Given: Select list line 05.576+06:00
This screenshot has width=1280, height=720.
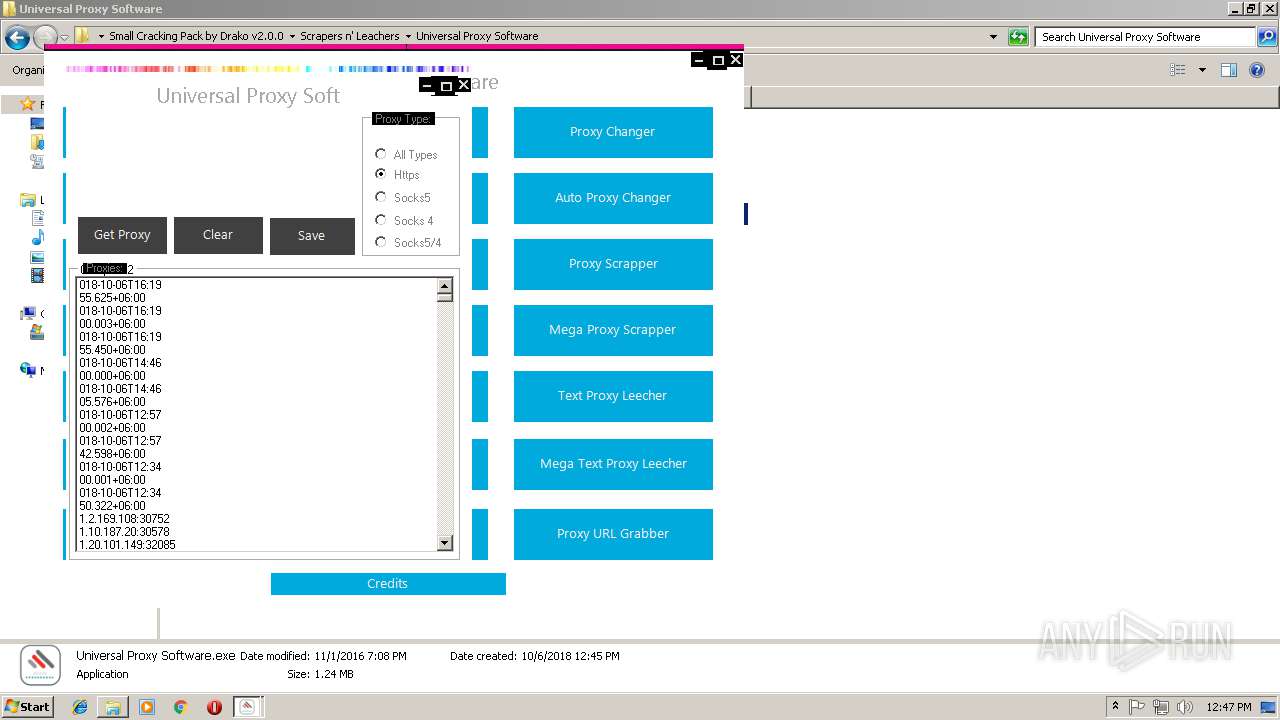Looking at the screenshot, I should [112, 402].
